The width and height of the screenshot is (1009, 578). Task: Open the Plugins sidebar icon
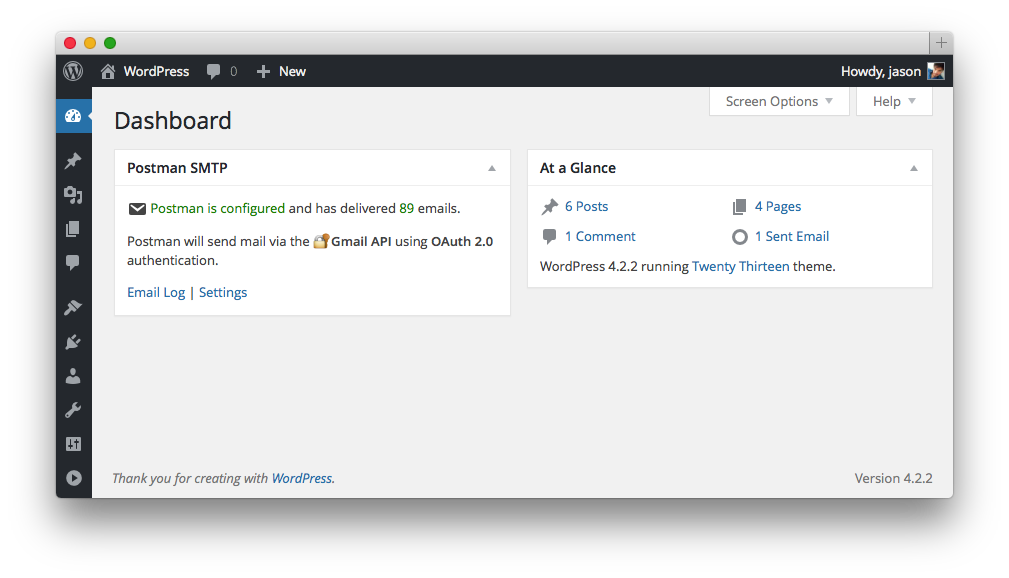point(73,342)
